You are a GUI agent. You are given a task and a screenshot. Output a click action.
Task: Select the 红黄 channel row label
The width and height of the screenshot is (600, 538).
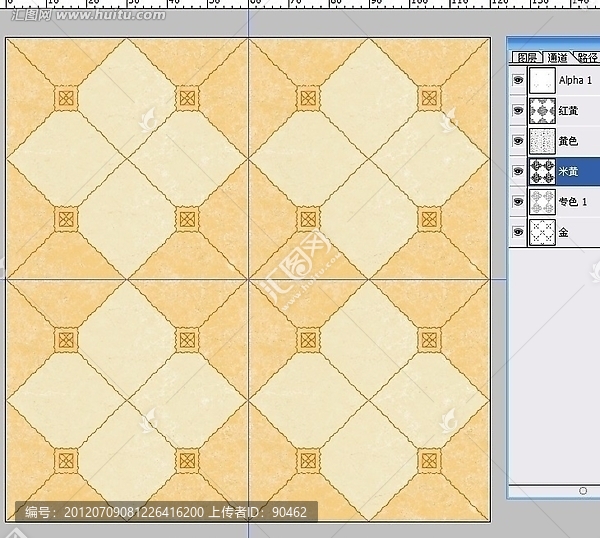(568, 111)
